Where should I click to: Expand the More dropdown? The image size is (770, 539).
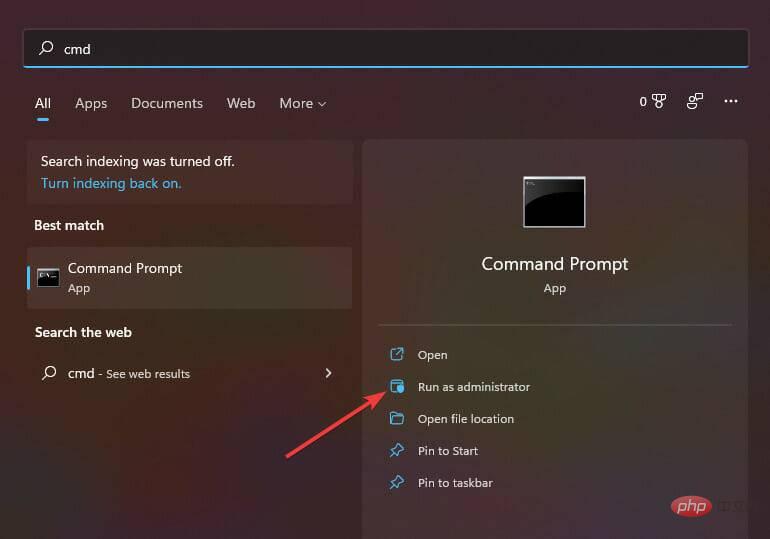click(302, 103)
